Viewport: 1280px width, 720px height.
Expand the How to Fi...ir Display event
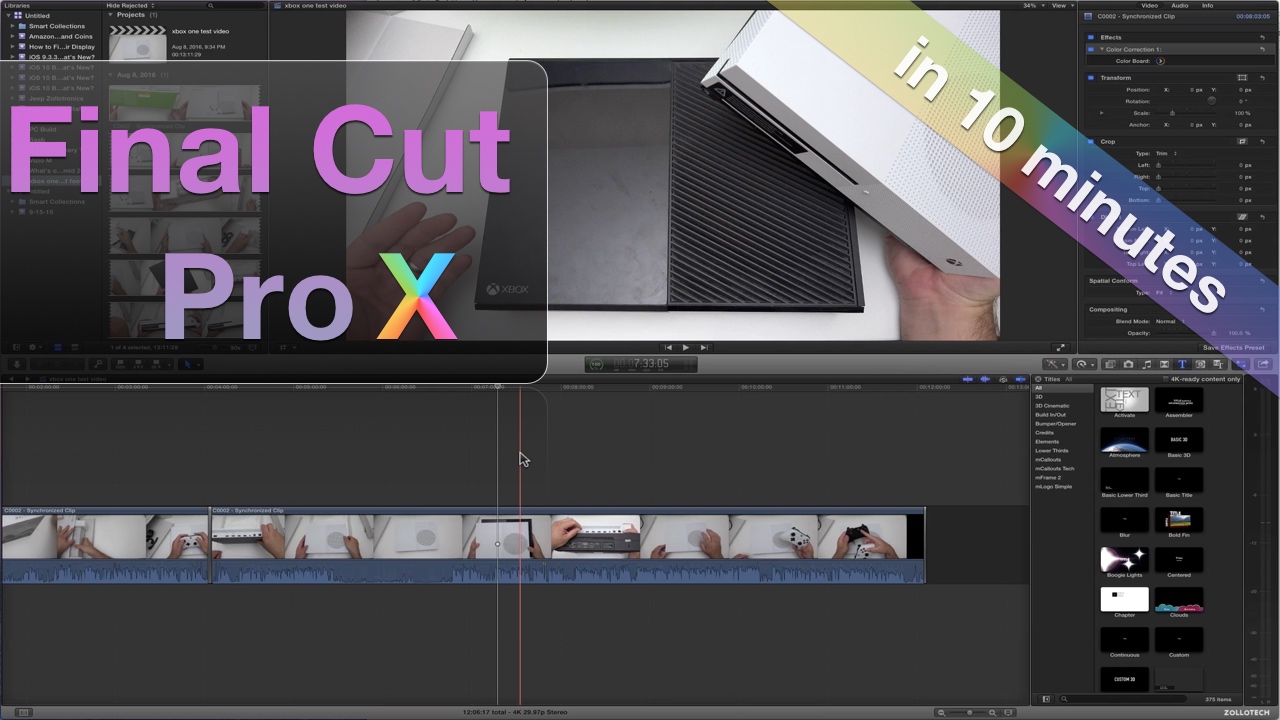[12, 47]
